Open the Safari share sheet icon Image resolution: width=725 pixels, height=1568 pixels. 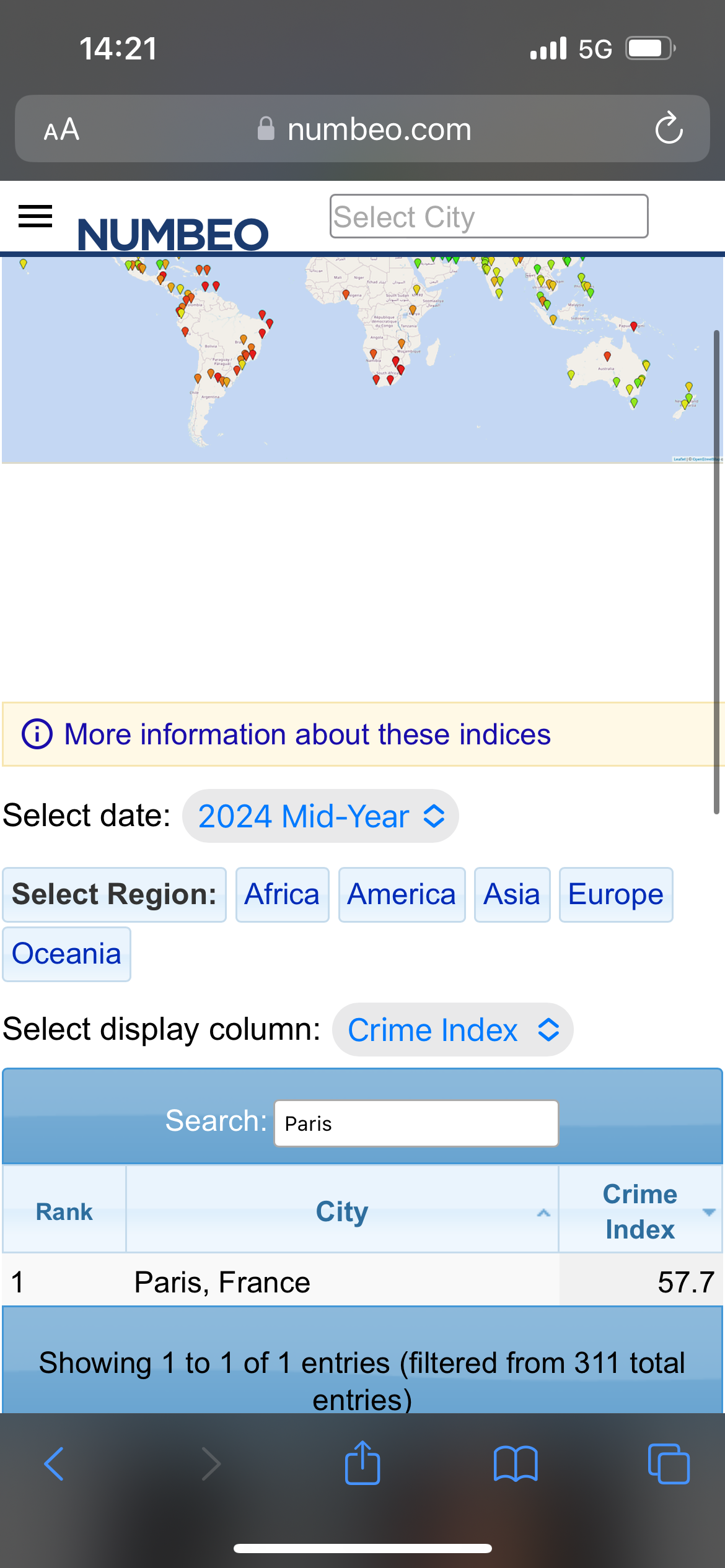pos(362,1463)
